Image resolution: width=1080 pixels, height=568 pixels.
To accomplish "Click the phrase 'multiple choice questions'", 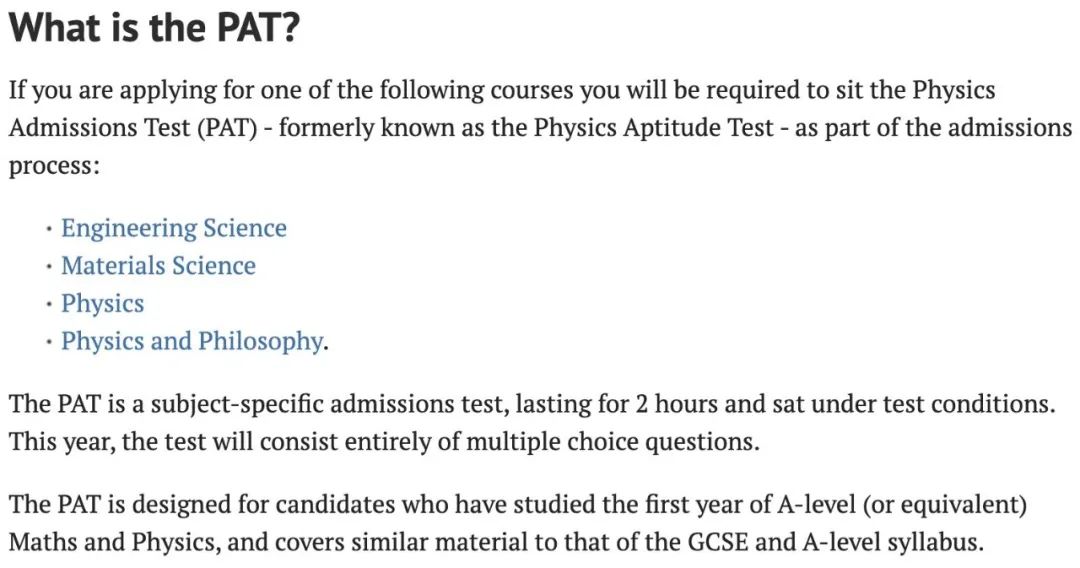I will (610, 442).
